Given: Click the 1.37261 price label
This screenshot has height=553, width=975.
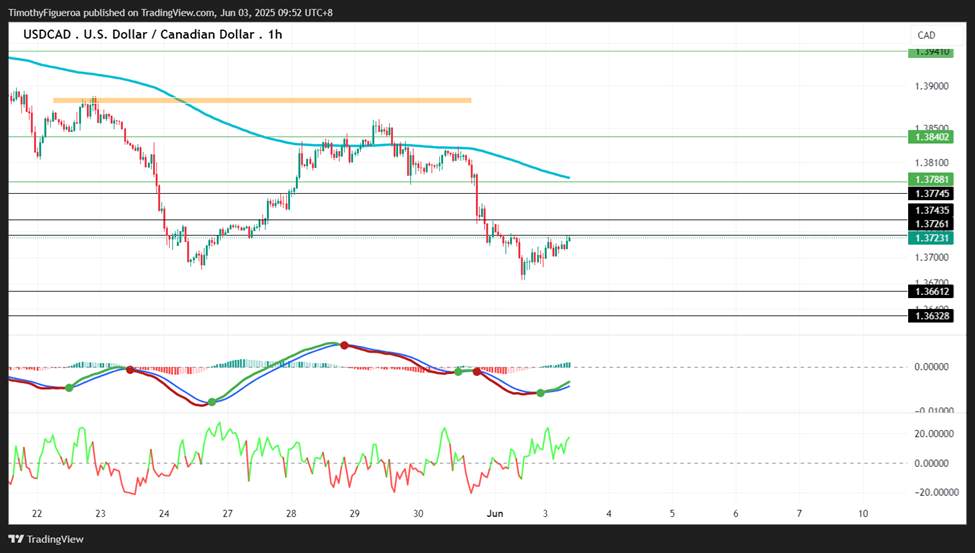Looking at the screenshot, I should tap(930, 224).
